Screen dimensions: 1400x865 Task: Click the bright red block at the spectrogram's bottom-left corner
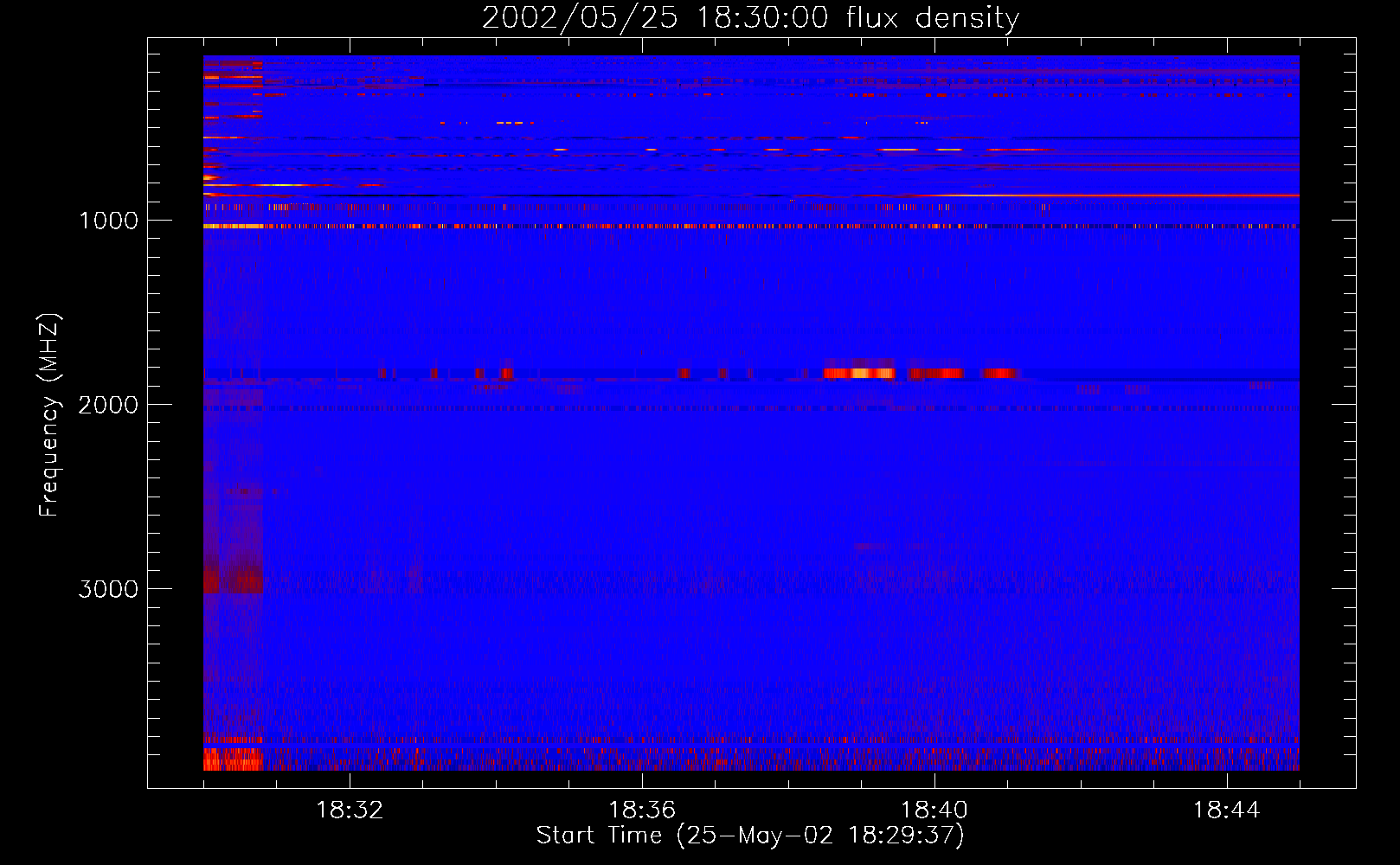[x=233, y=759]
